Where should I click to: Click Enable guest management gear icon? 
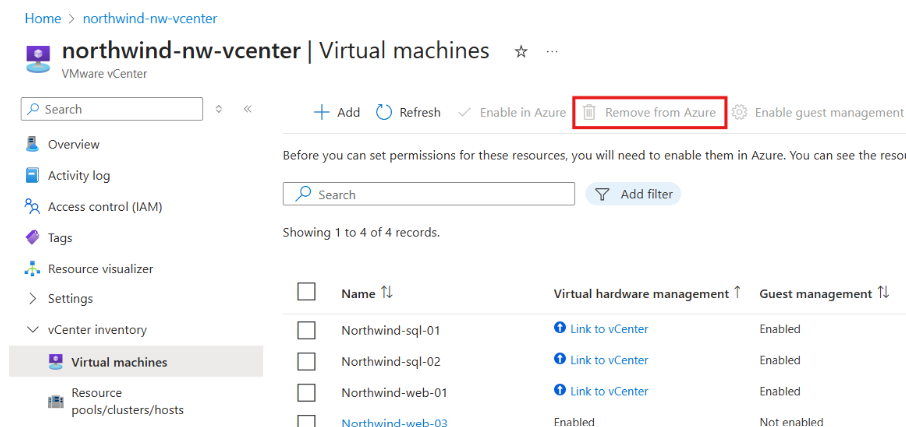pos(740,113)
